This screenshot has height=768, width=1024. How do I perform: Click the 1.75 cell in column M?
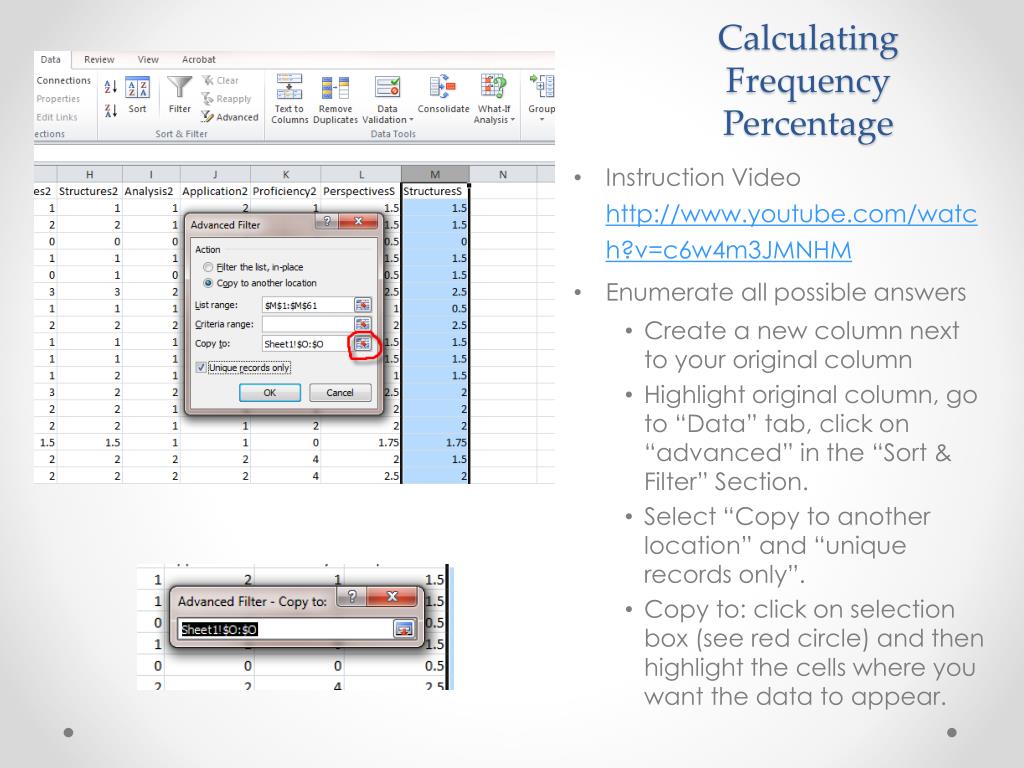pyautogui.click(x=435, y=442)
